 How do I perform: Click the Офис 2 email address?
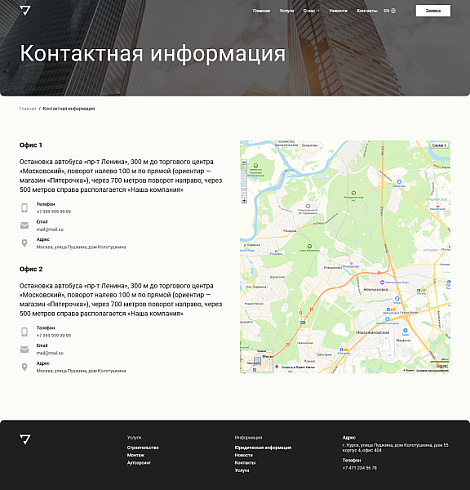tap(50, 353)
